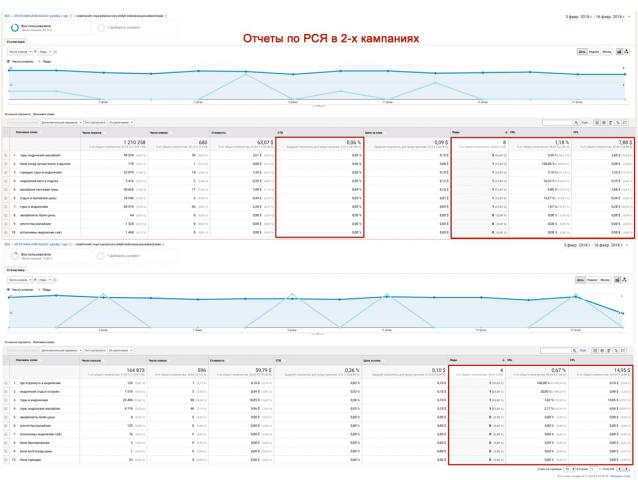Tick checkbox for row 10 in upper table
638x480 pixels.
pyautogui.click(x=6, y=232)
